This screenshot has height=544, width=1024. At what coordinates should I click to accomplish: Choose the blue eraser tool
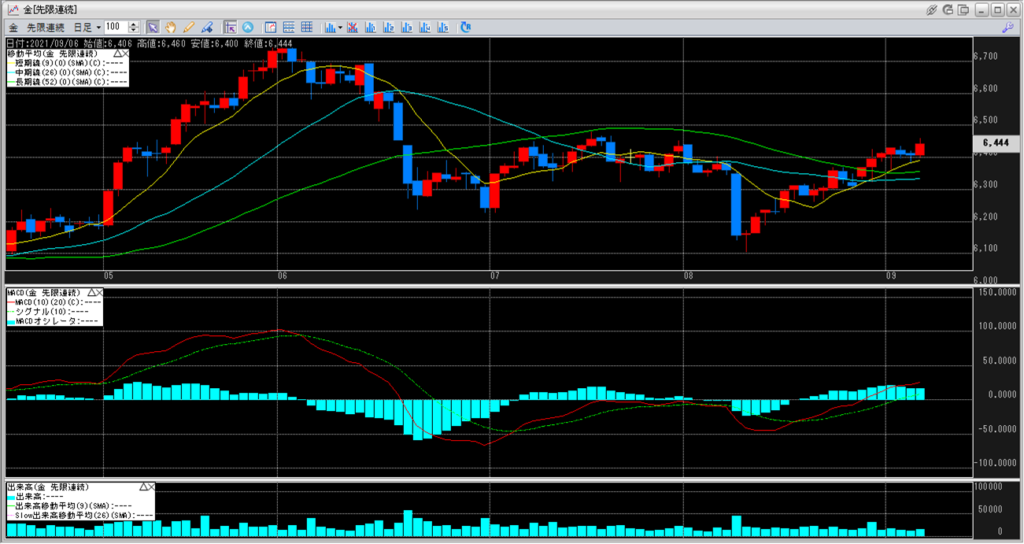(207, 27)
